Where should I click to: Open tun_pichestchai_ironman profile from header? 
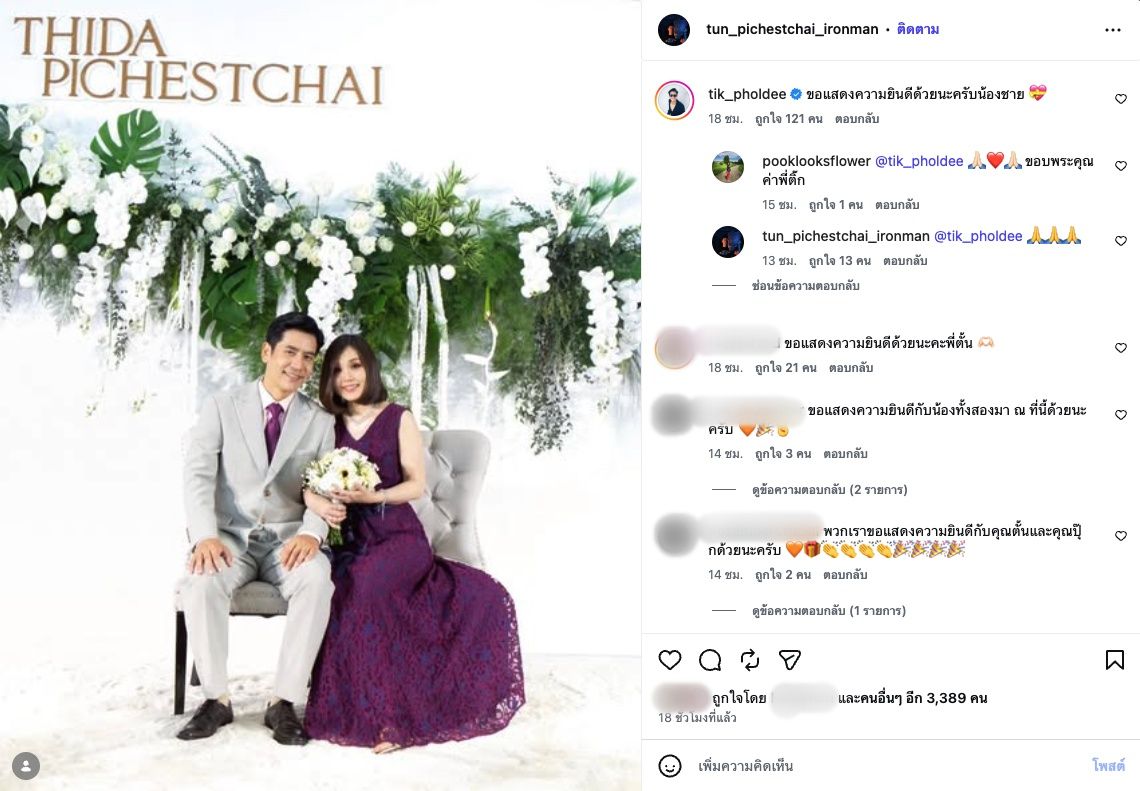pyautogui.click(x=792, y=30)
